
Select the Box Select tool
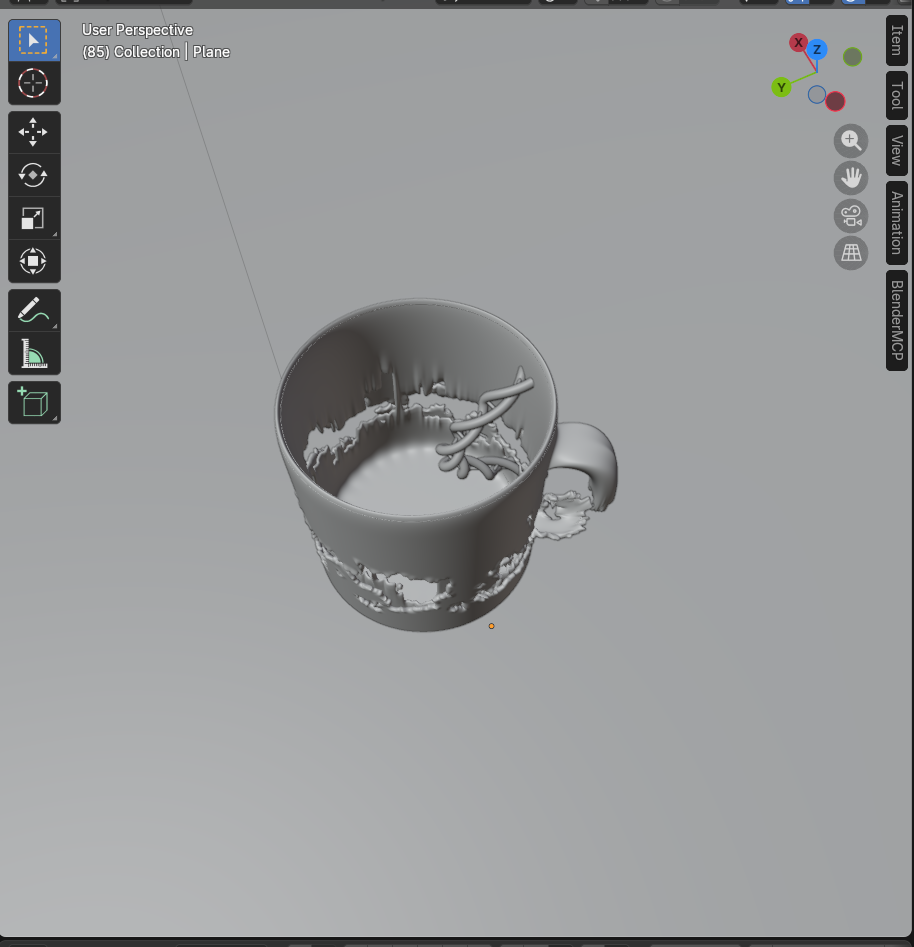tap(34, 39)
